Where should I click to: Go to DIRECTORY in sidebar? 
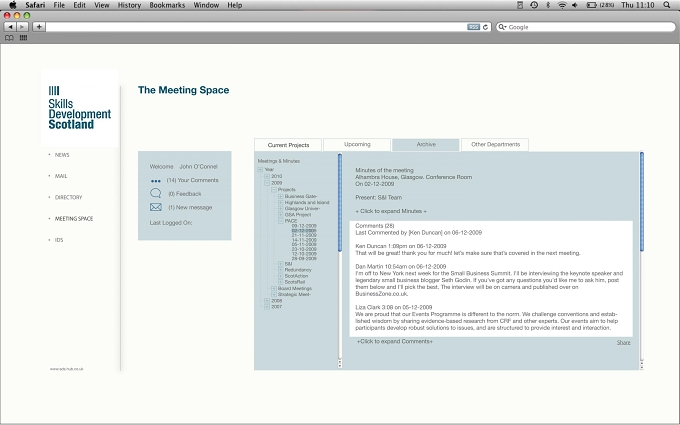[x=69, y=197]
